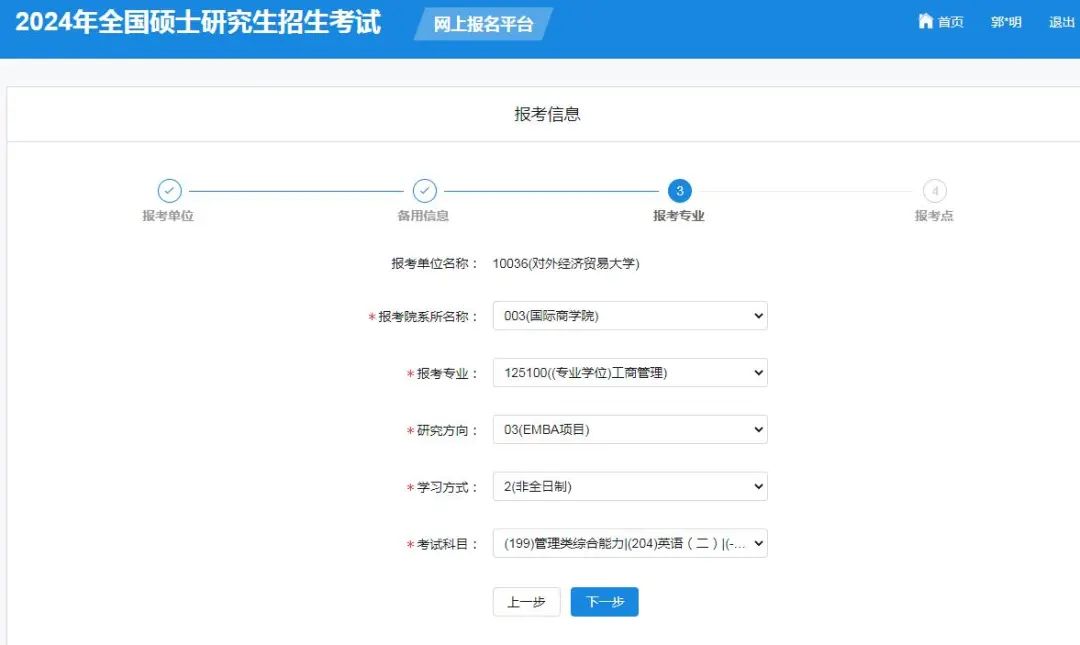Open the 学习方式 dropdown showing 2(非全日制)
Screen dimensions: 1080x645
pos(630,487)
